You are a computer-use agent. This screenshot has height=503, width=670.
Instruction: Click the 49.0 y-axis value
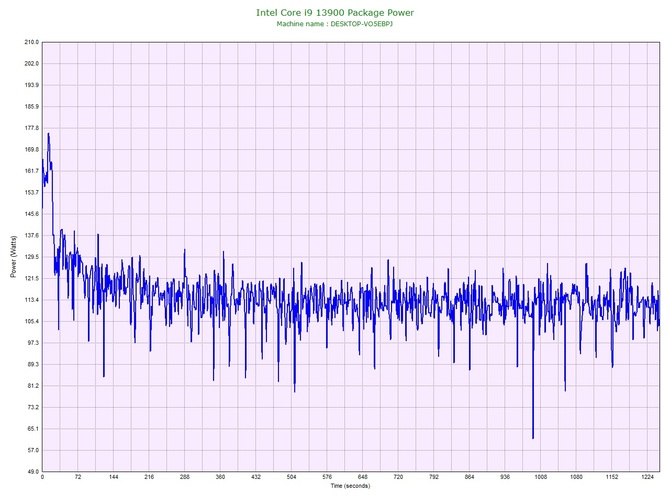pyautogui.click(x=33, y=472)
